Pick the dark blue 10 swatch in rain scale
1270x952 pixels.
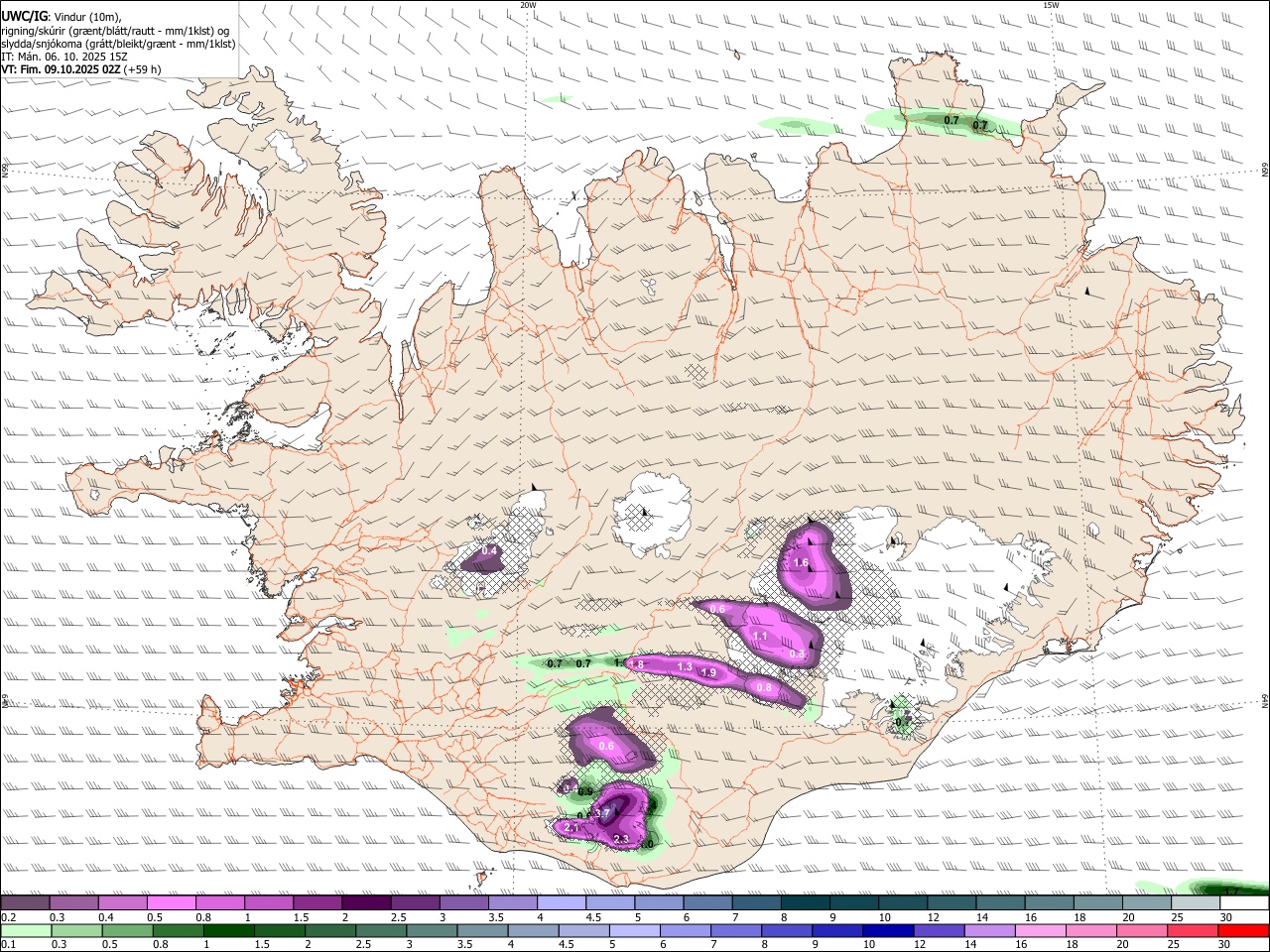(x=888, y=931)
